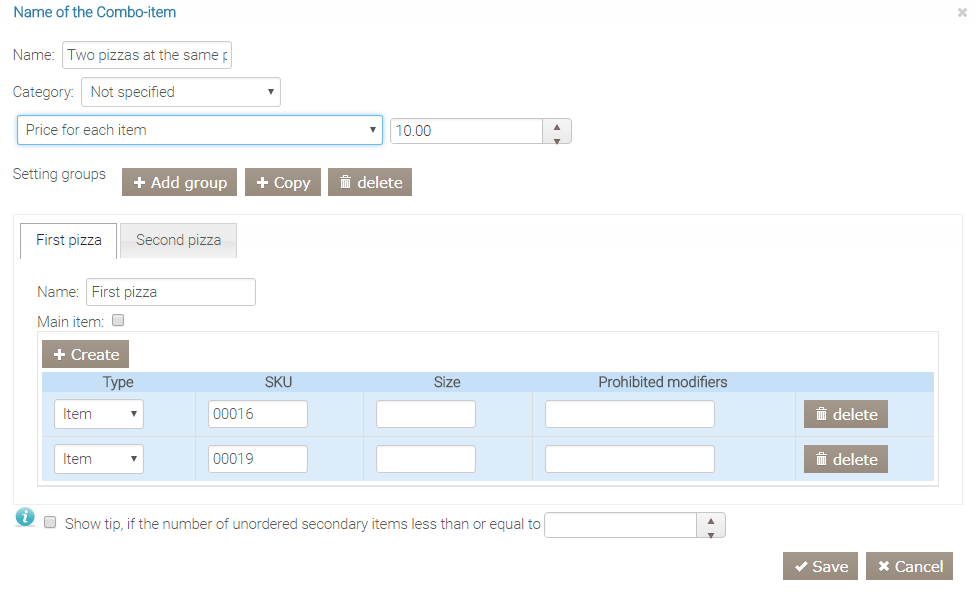Switch to the Second pizza tab
The width and height of the screenshot is (980, 594).
click(x=178, y=240)
